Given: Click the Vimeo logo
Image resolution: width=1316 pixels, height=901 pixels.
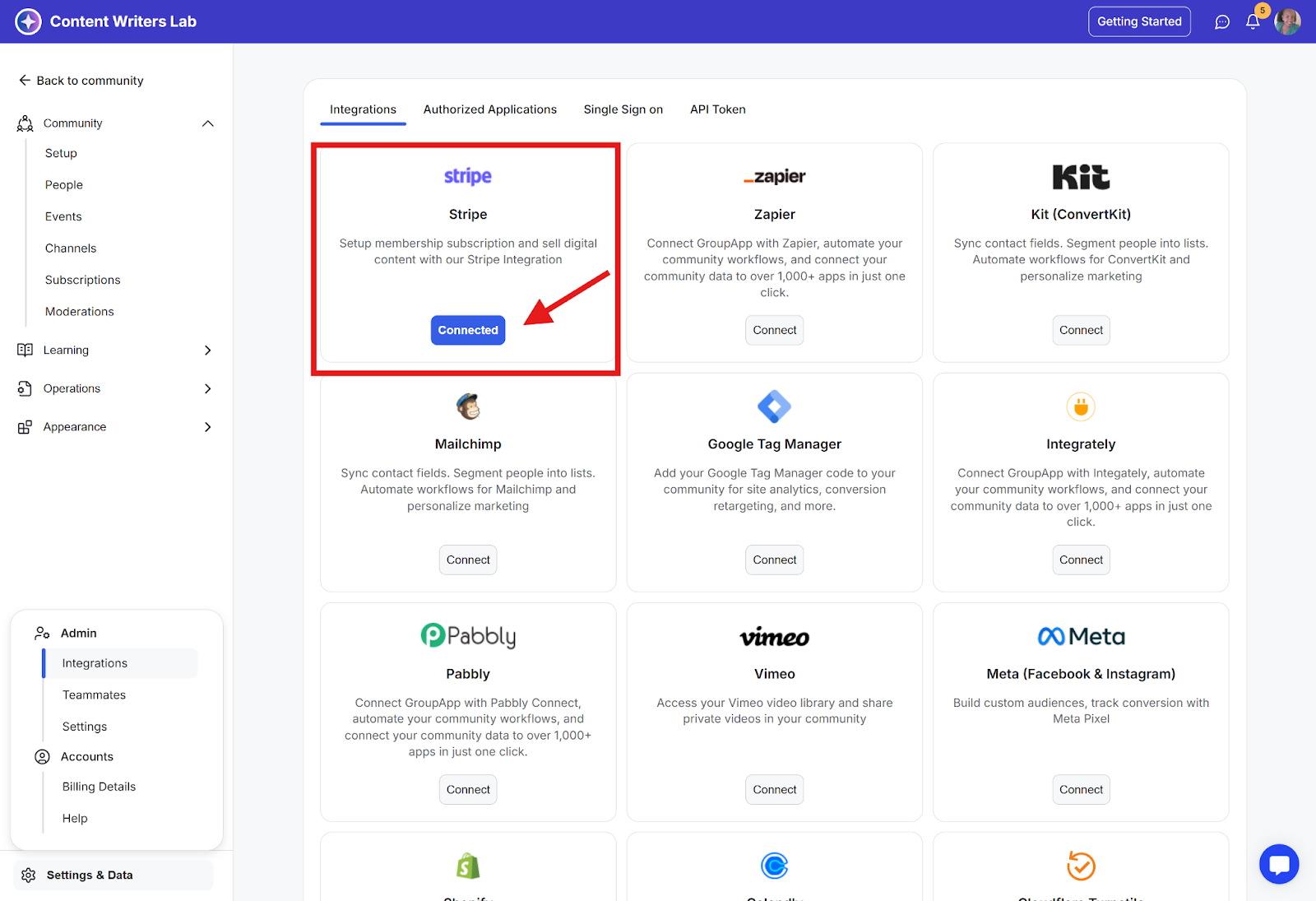Looking at the screenshot, I should tap(775, 637).
